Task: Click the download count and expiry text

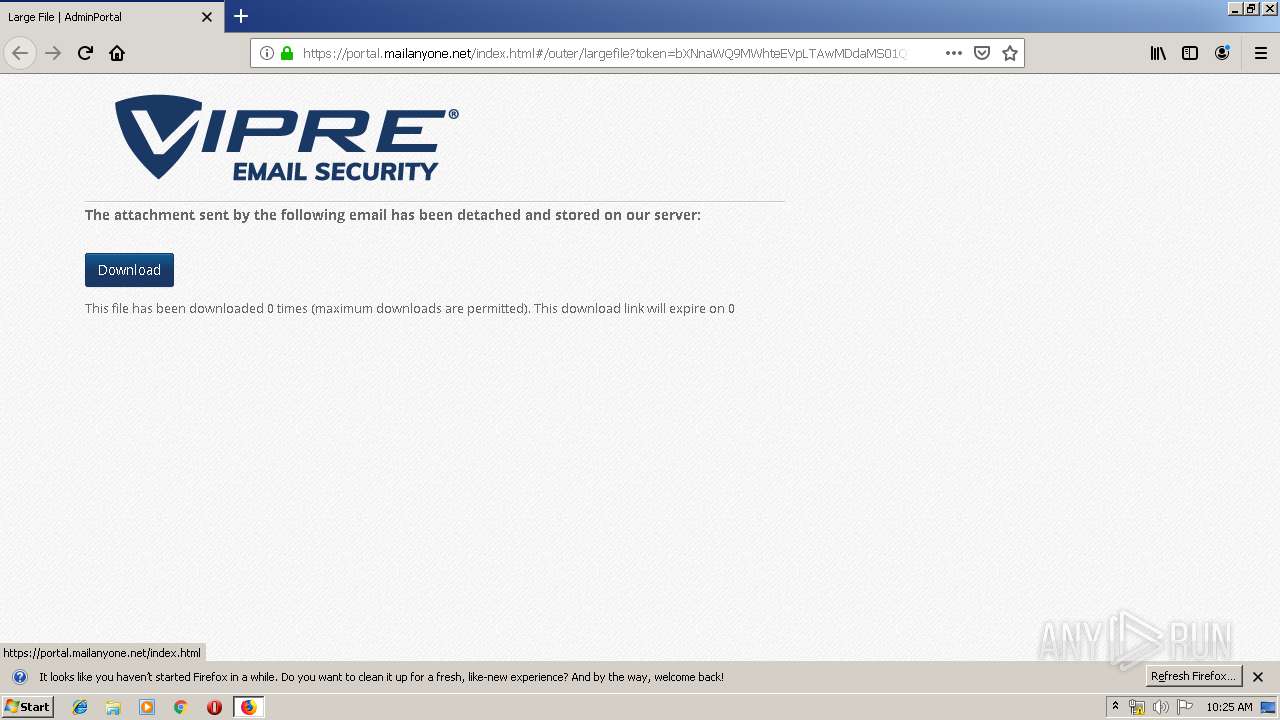Action: [x=410, y=308]
